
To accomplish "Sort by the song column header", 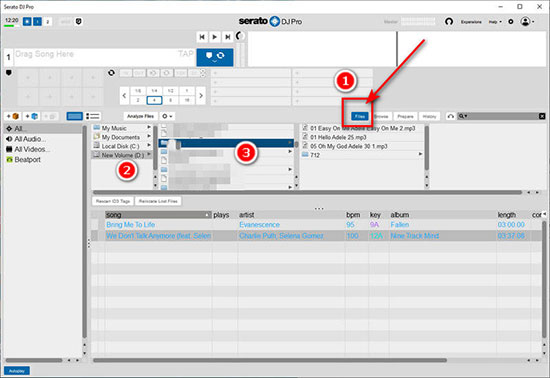I will (158, 215).
